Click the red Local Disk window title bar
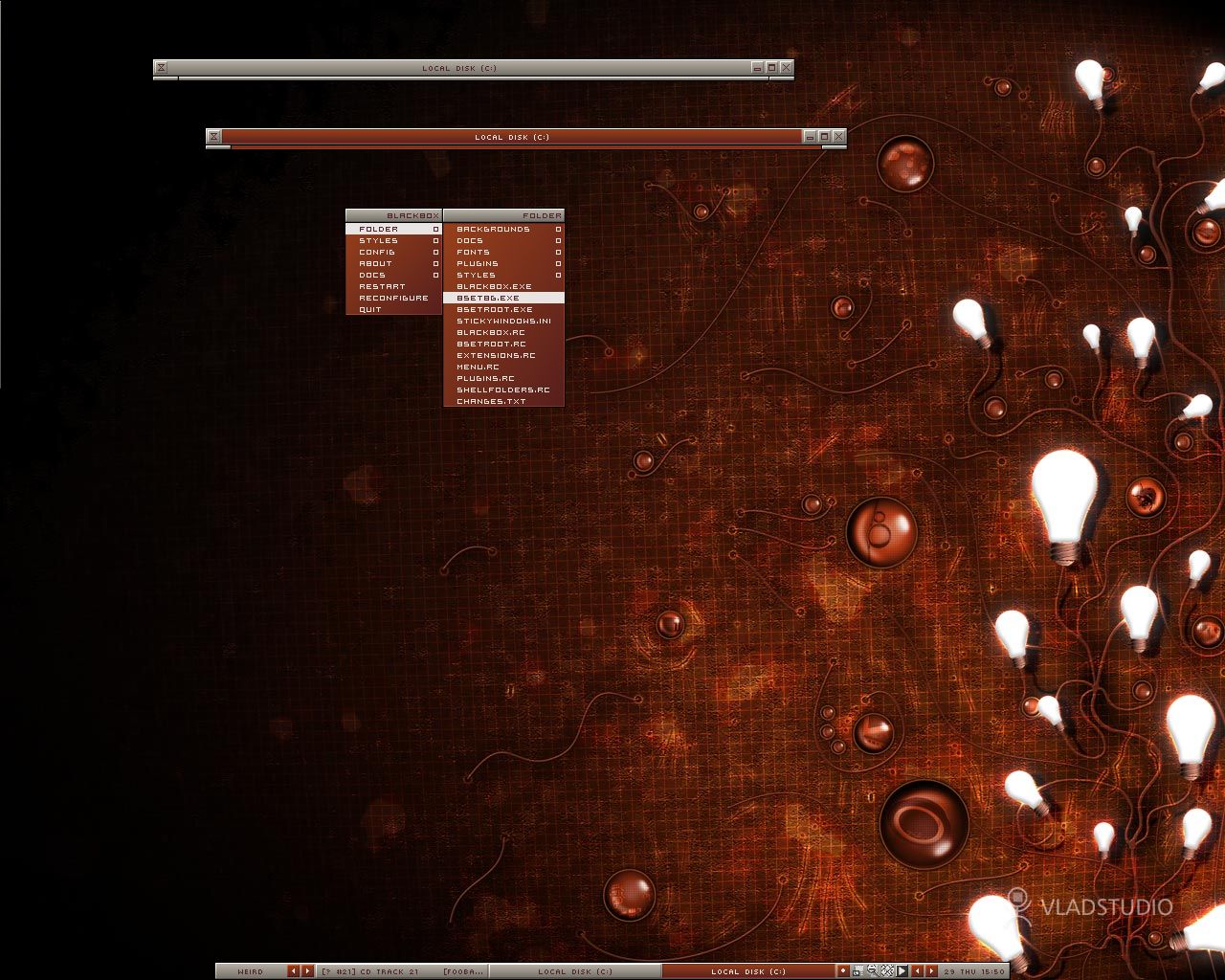This screenshot has height=980, width=1225. point(512,137)
